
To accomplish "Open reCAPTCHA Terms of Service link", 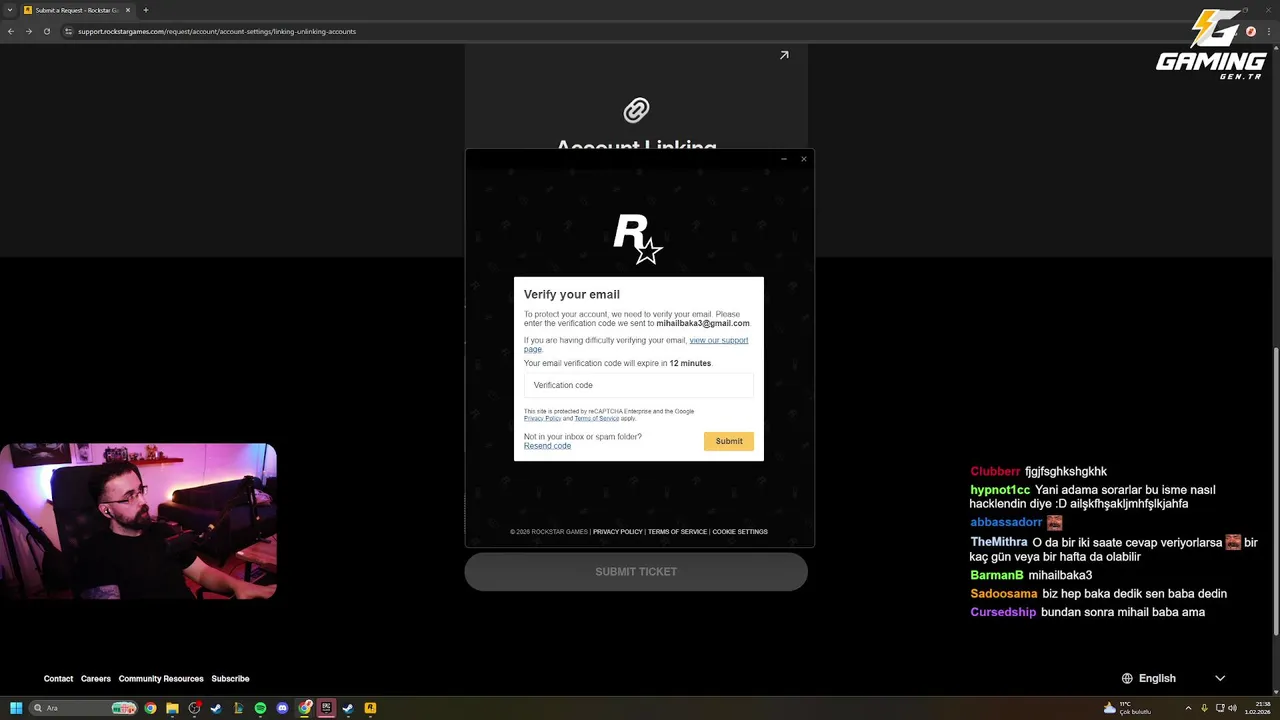I will pyautogui.click(x=596, y=418).
